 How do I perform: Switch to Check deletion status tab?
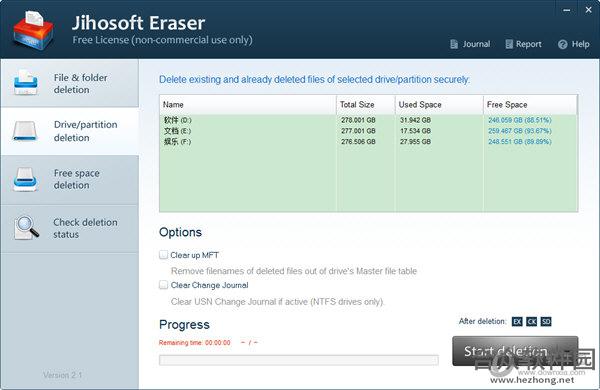pos(70,228)
